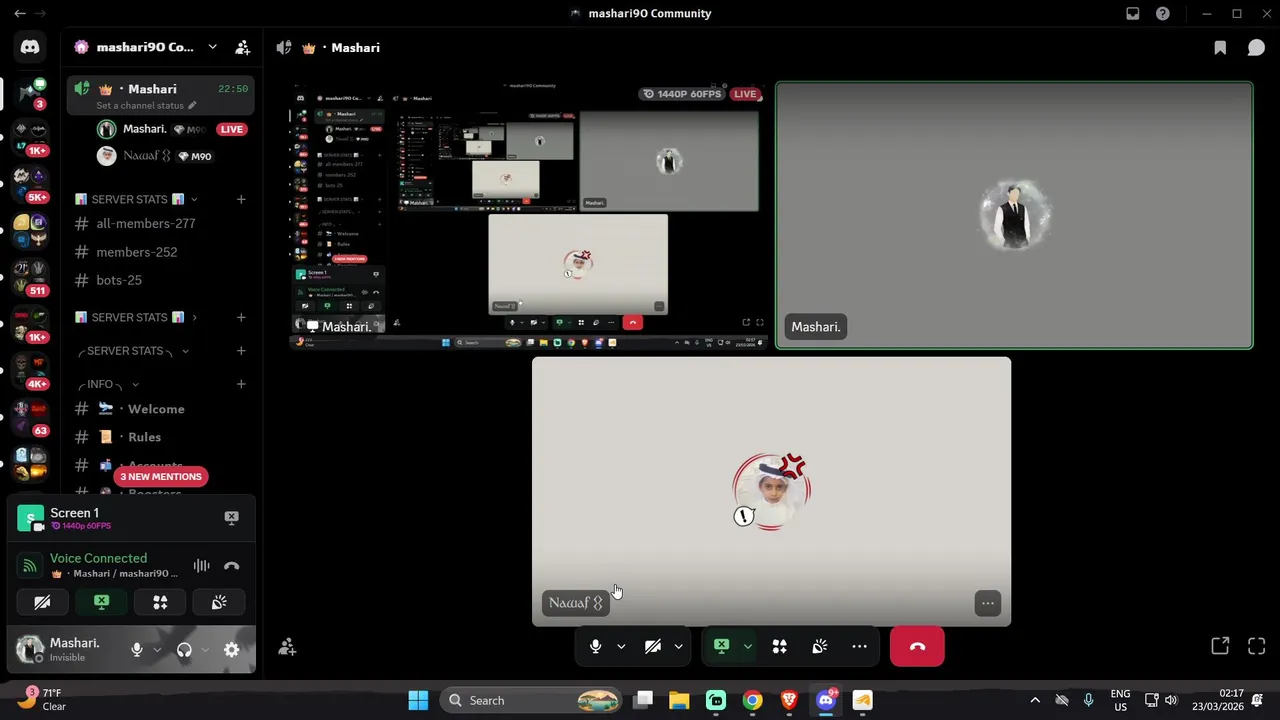Open Brave browser from taskbar
Viewport: 1280px width, 720px height.
coord(789,700)
